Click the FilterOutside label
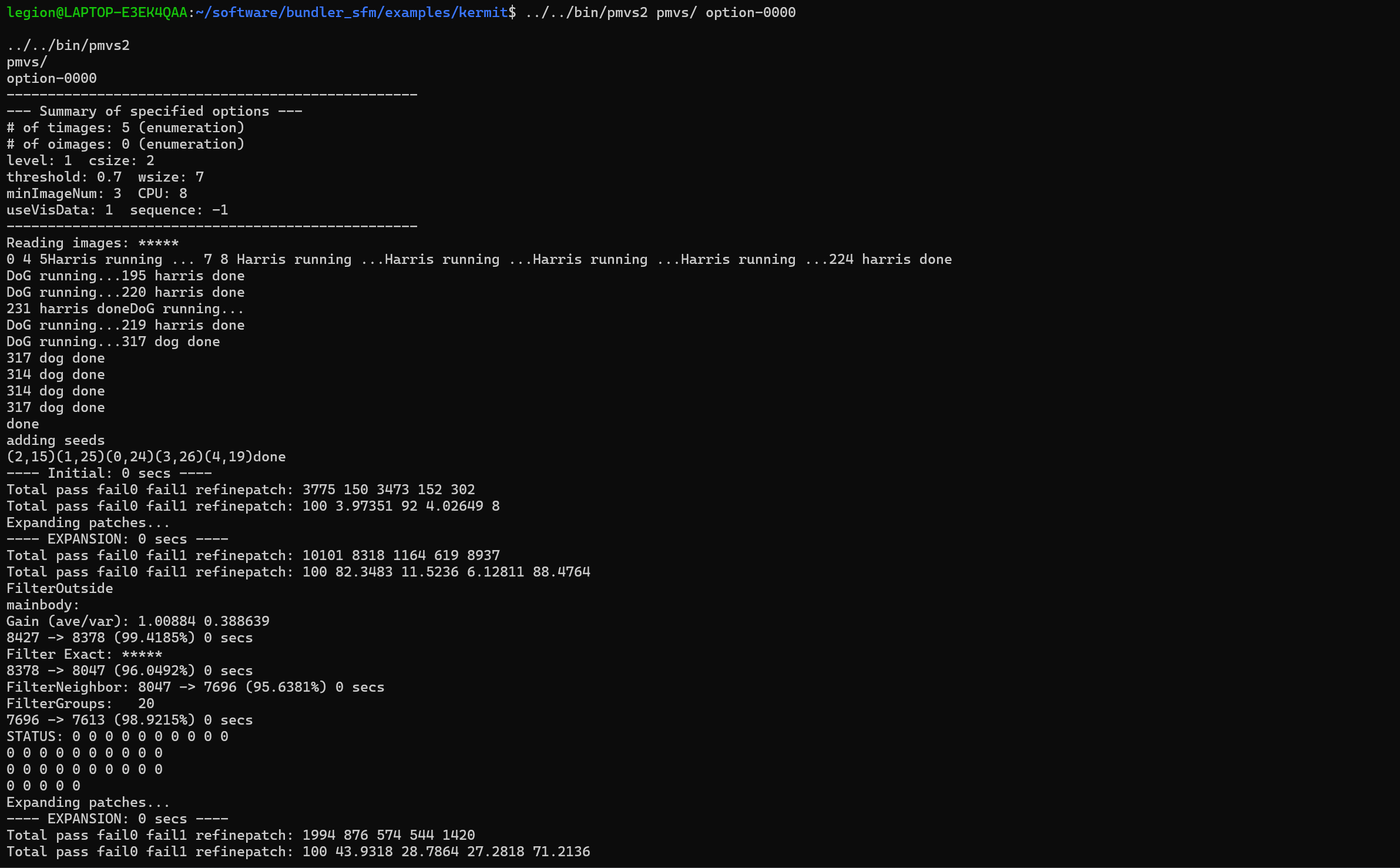Viewport: 1400px width, 868px height. (59, 588)
